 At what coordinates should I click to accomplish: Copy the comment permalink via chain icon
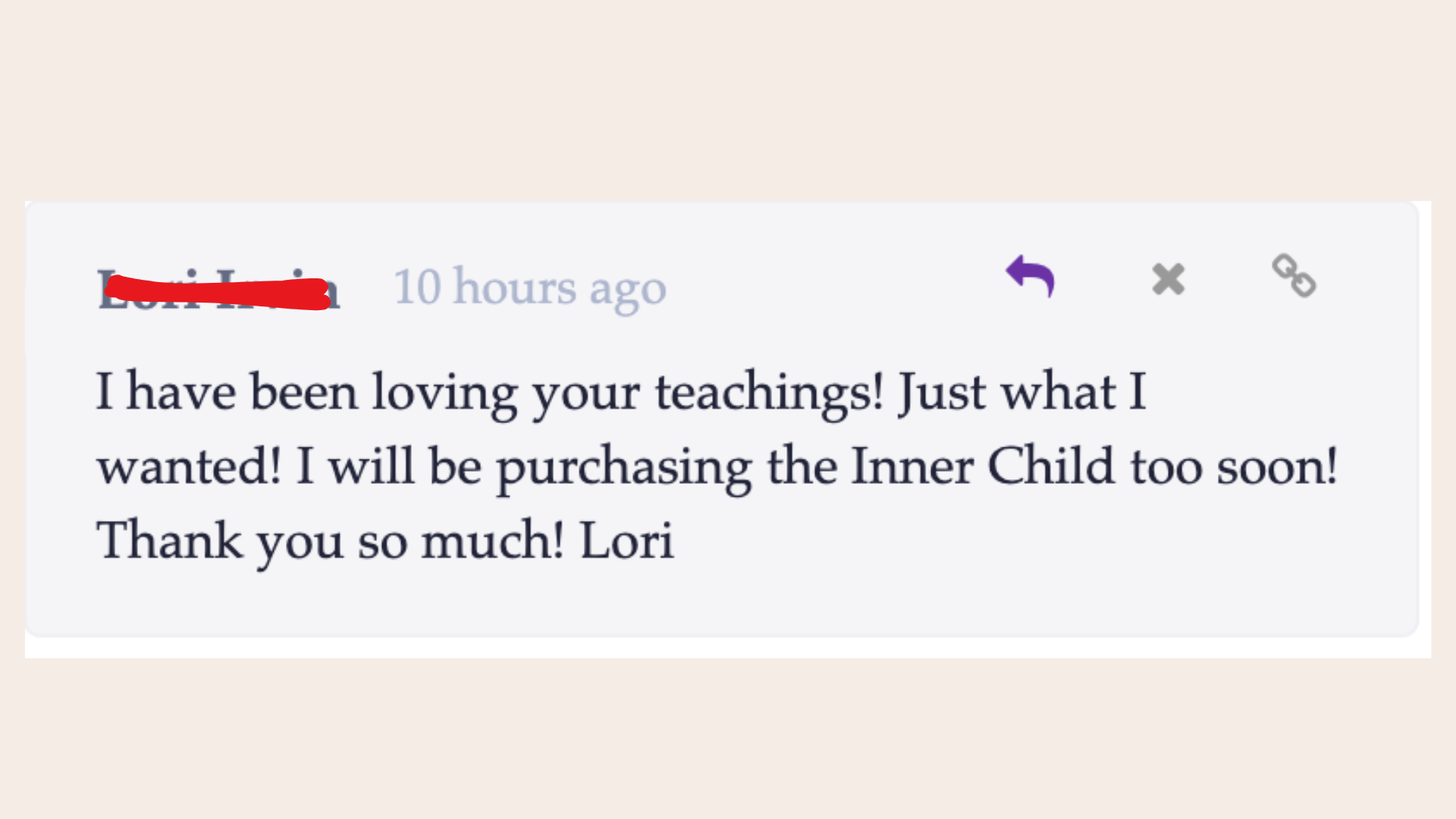[x=1294, y=276]
